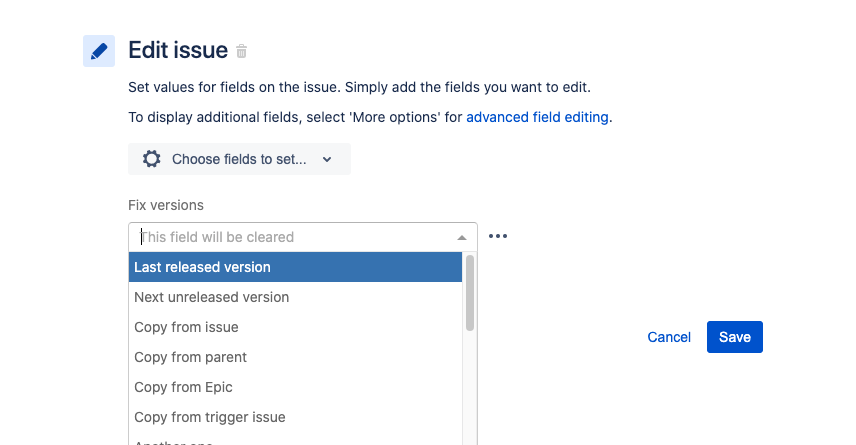The image size is (856, 445).
Task: Click the Choose fields to set button label
Action: (239, 159)
